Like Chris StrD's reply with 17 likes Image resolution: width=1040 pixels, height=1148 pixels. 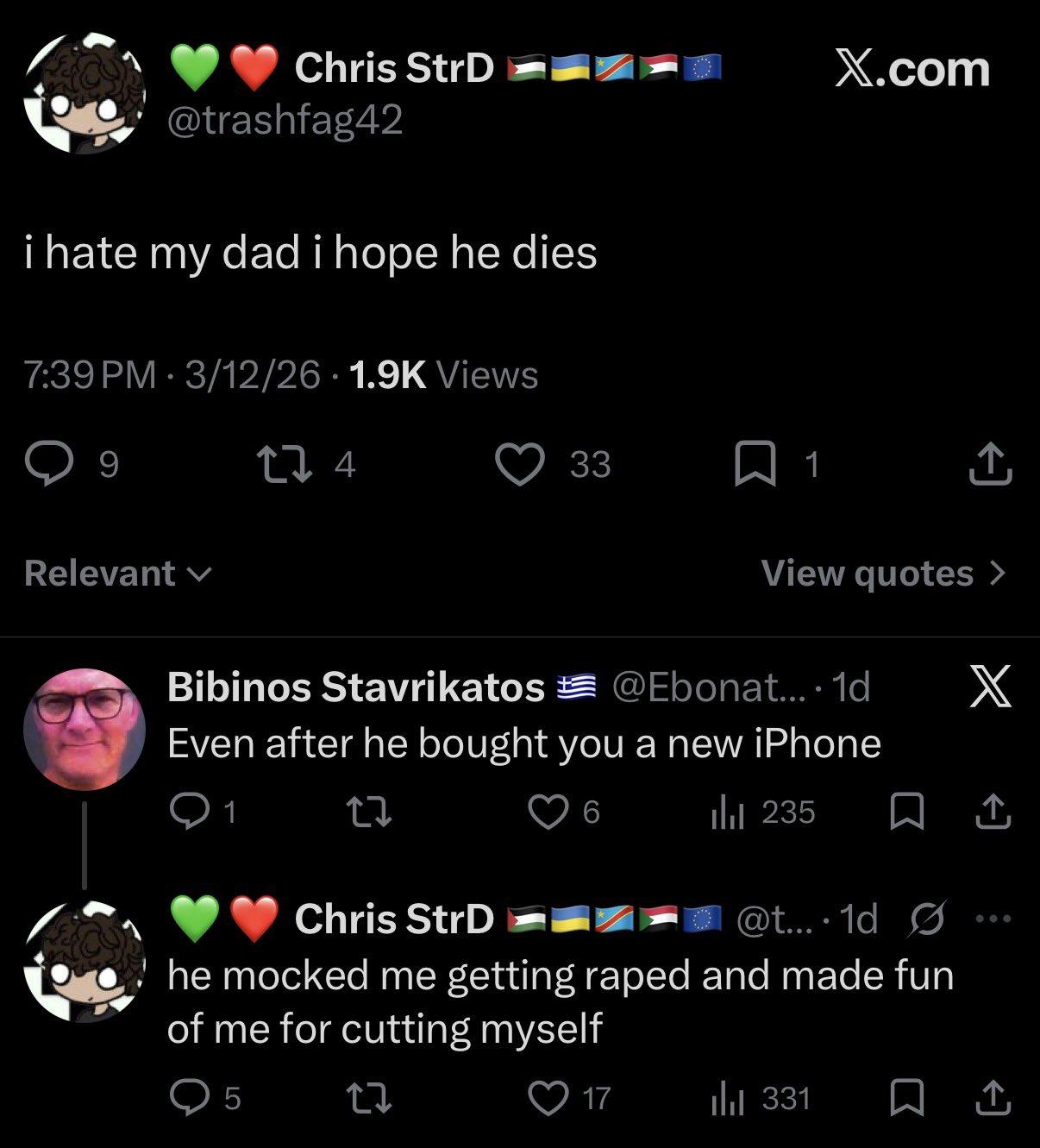click(x=548, y=1098)
